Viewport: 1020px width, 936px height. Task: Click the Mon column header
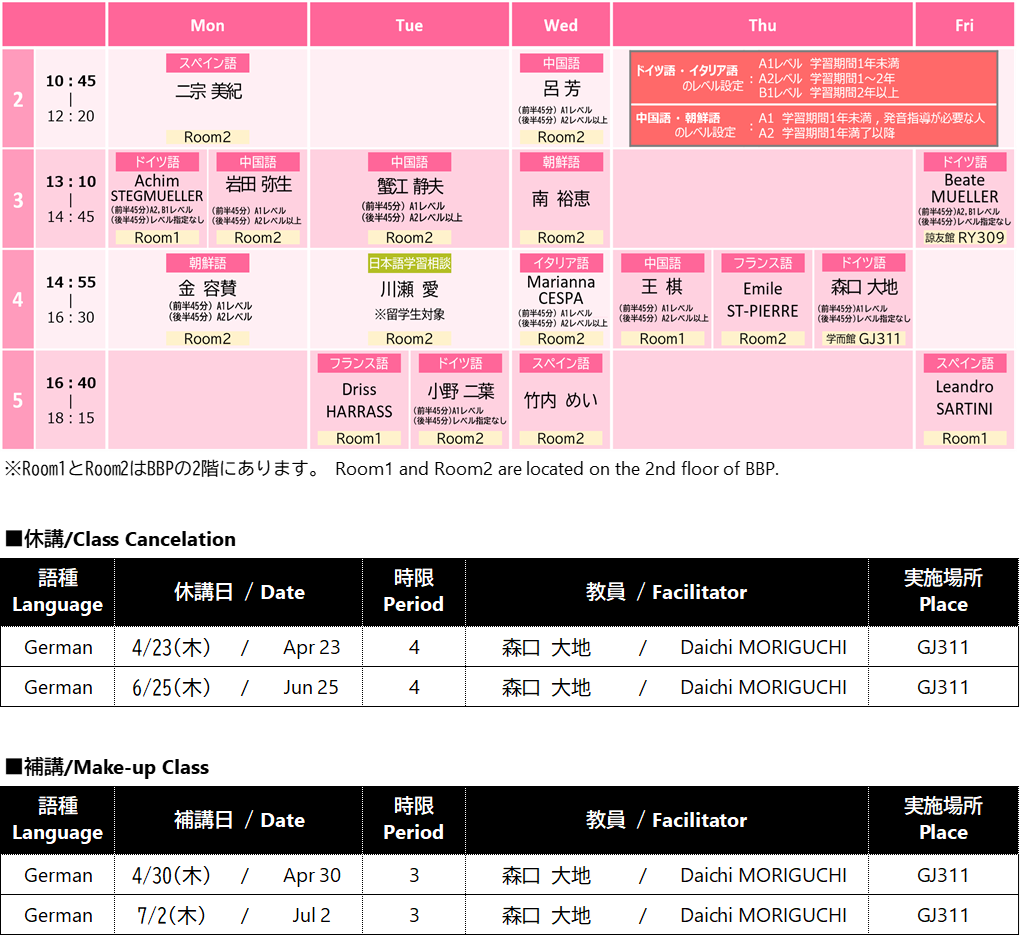(207, 25)
